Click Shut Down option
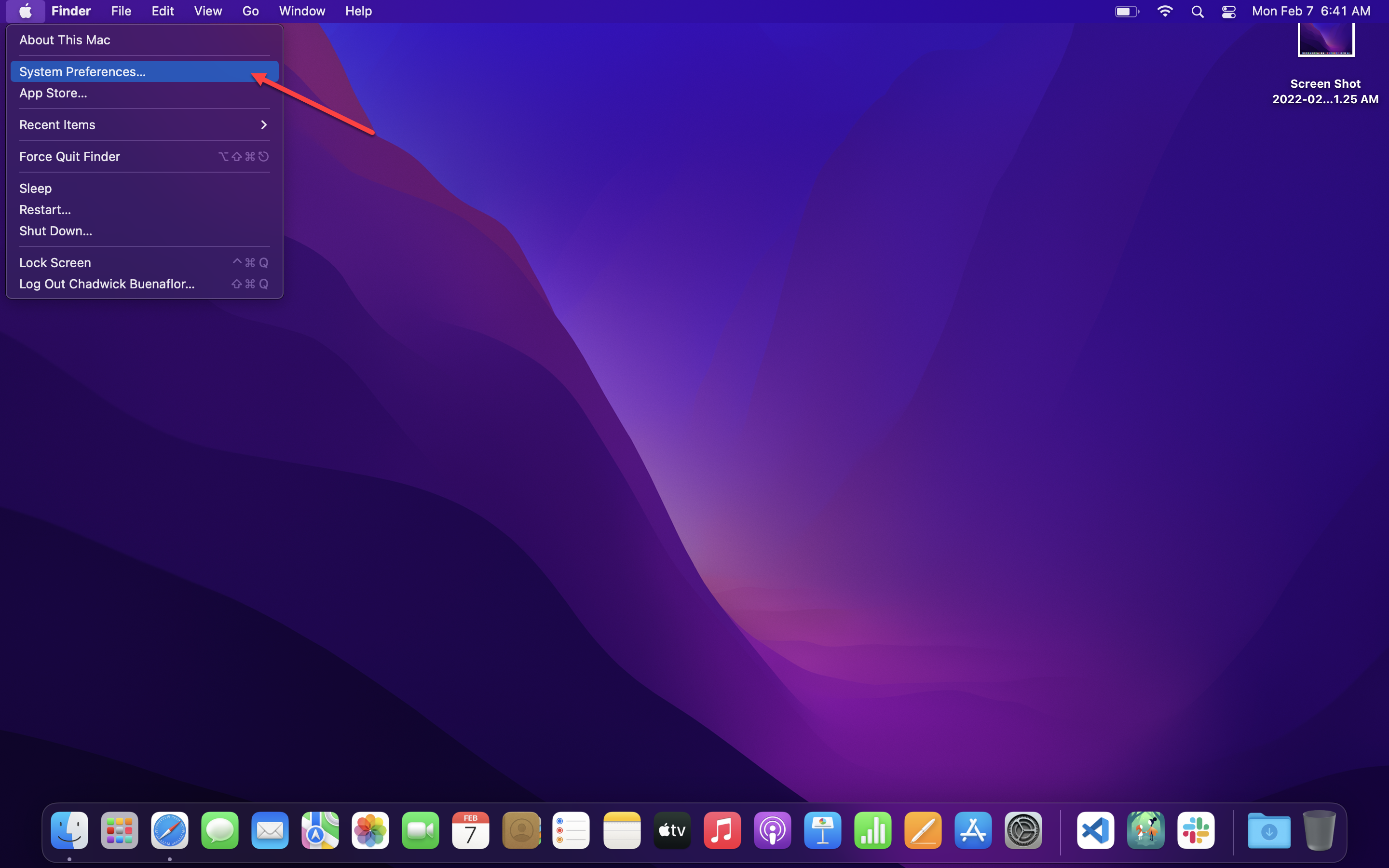This screenshot has width=1389, height=868. click(x=56, y=231)
